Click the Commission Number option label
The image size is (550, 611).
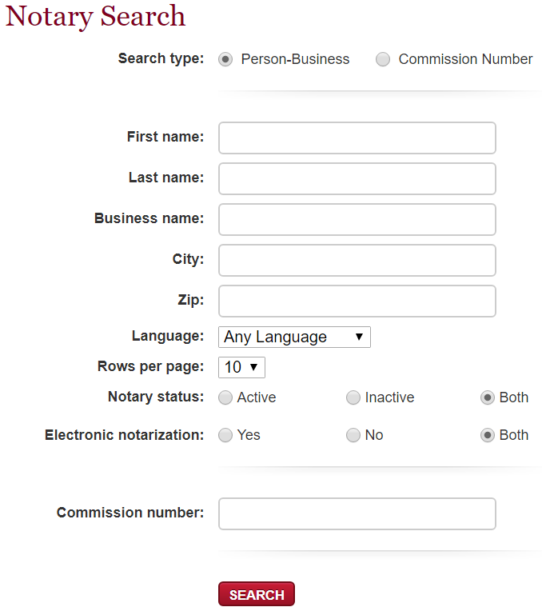[465, 59]
